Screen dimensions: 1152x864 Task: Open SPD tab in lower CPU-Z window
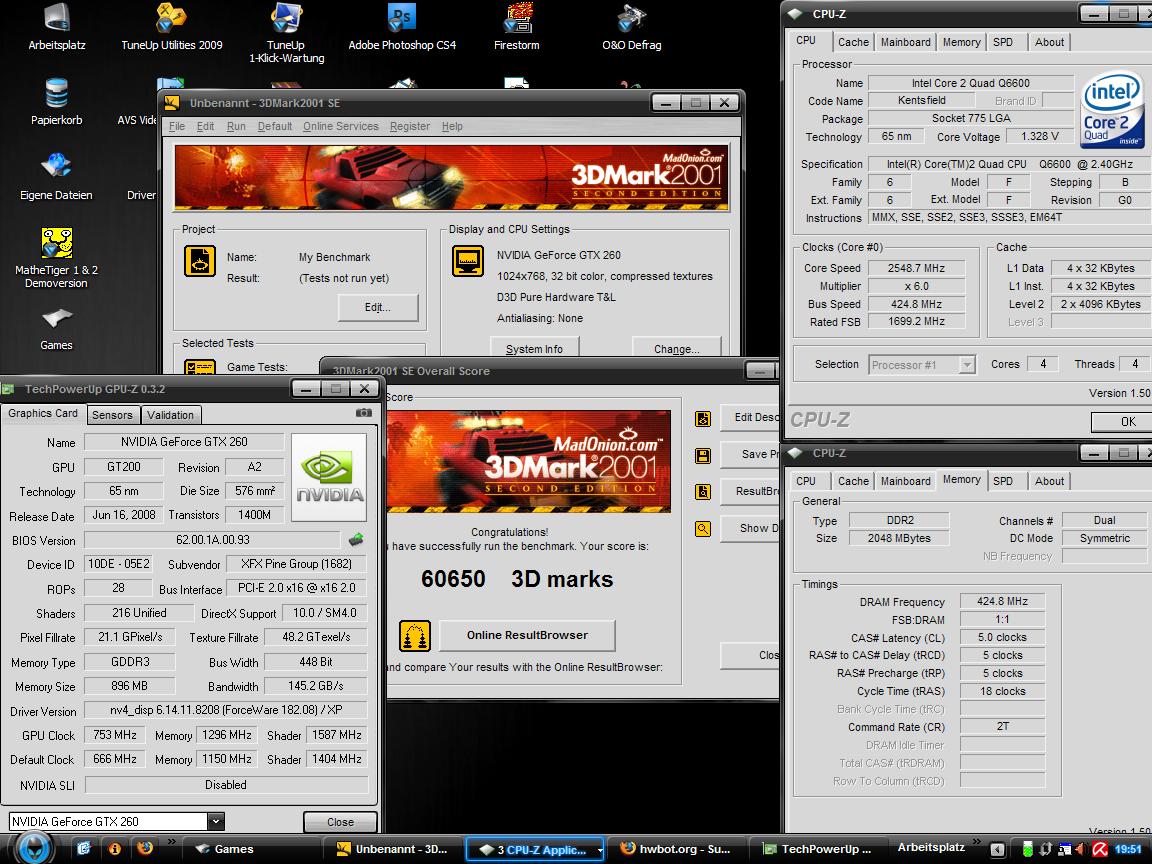pyautogui.click(x=1002, y=481)
